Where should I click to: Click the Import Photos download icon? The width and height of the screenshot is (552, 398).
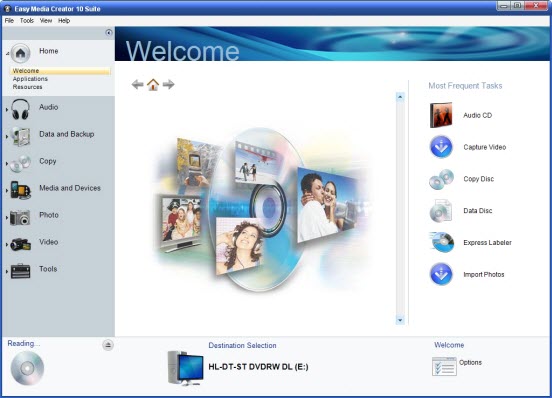tap(441, 274)
